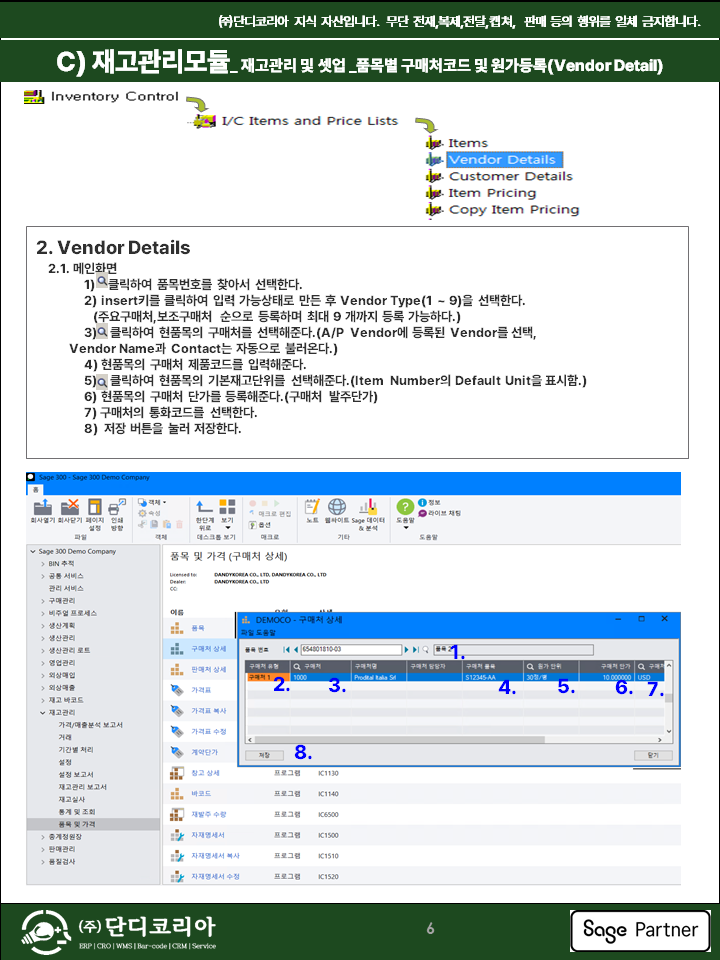Click the 속성 (Properties) gear icon
Screen dimensions: 720x960
[x=142, y=513]
